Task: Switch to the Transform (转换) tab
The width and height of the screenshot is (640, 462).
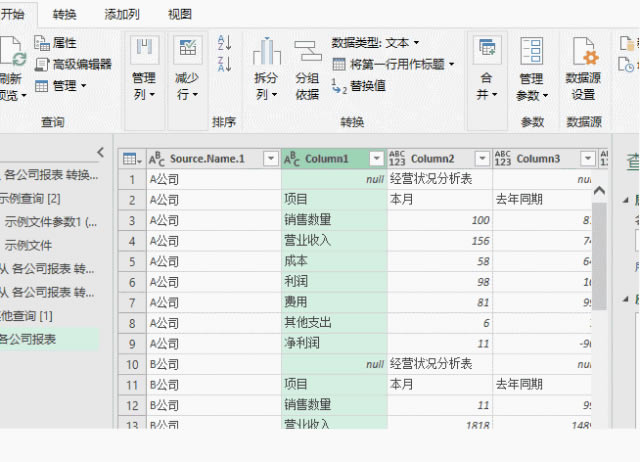Action: [x=65, y=14]
